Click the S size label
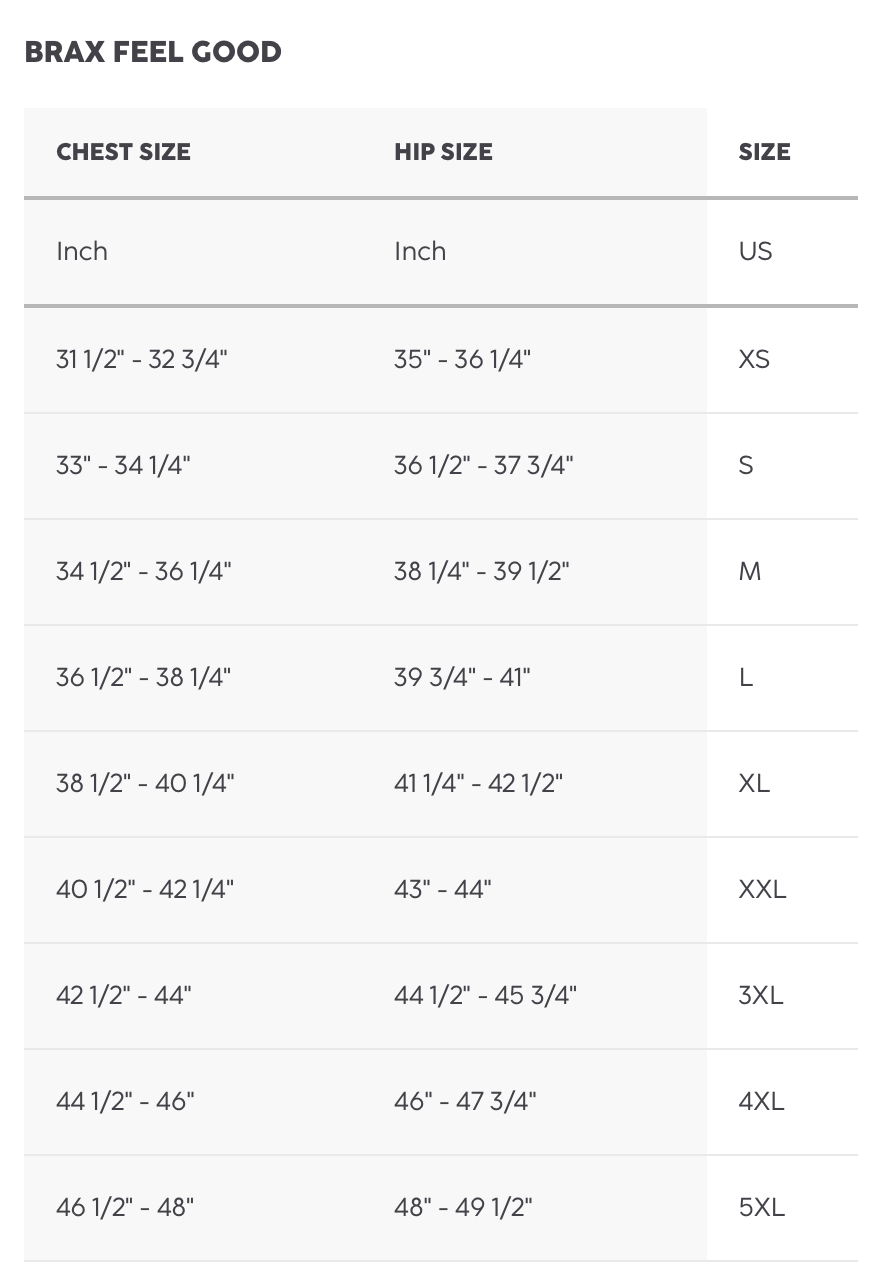 tap(746, 465)
